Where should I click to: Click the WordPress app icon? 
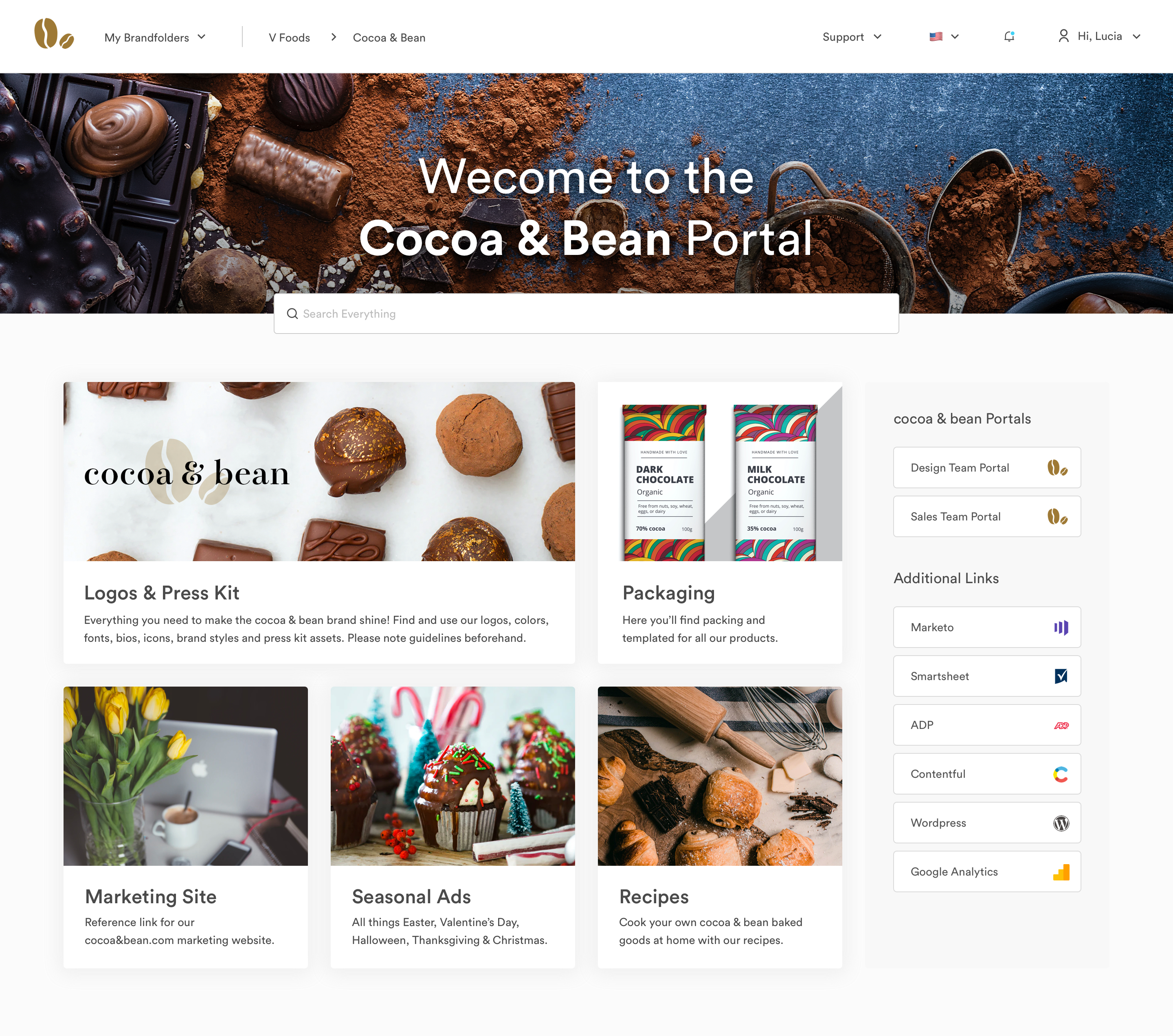pos(1061,823)
